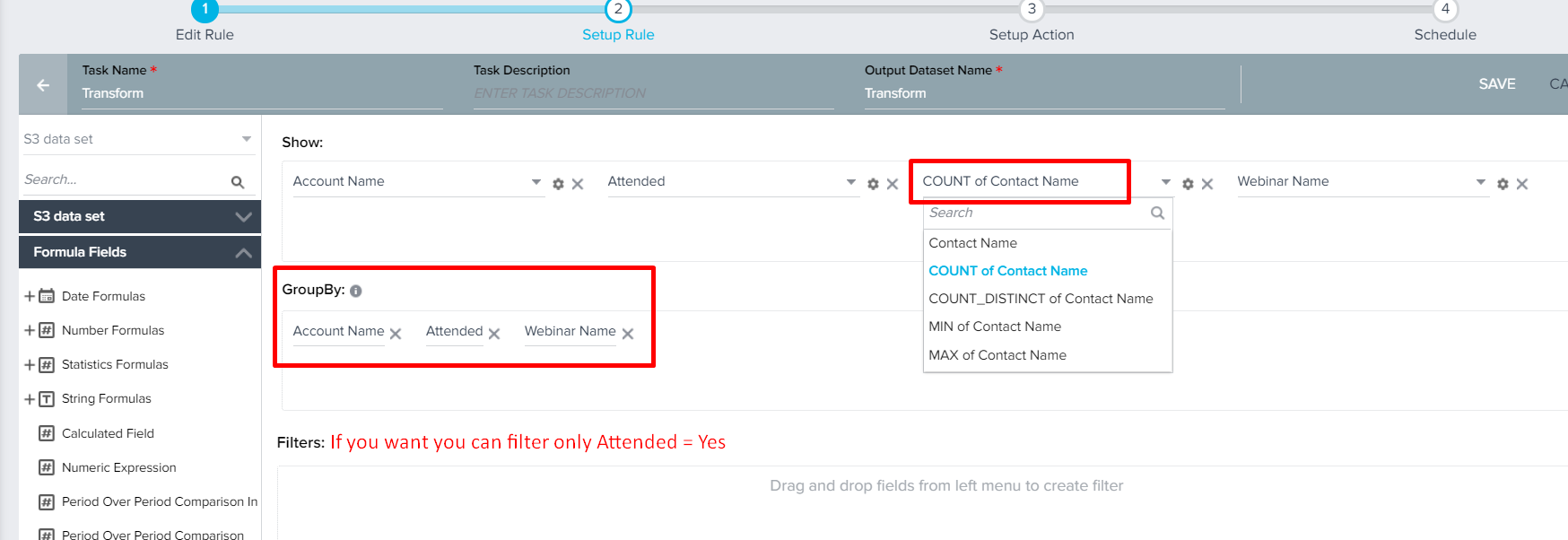Go to step 4 Schedule
The image size is (1568, 540).
(x=1445, y=11)
